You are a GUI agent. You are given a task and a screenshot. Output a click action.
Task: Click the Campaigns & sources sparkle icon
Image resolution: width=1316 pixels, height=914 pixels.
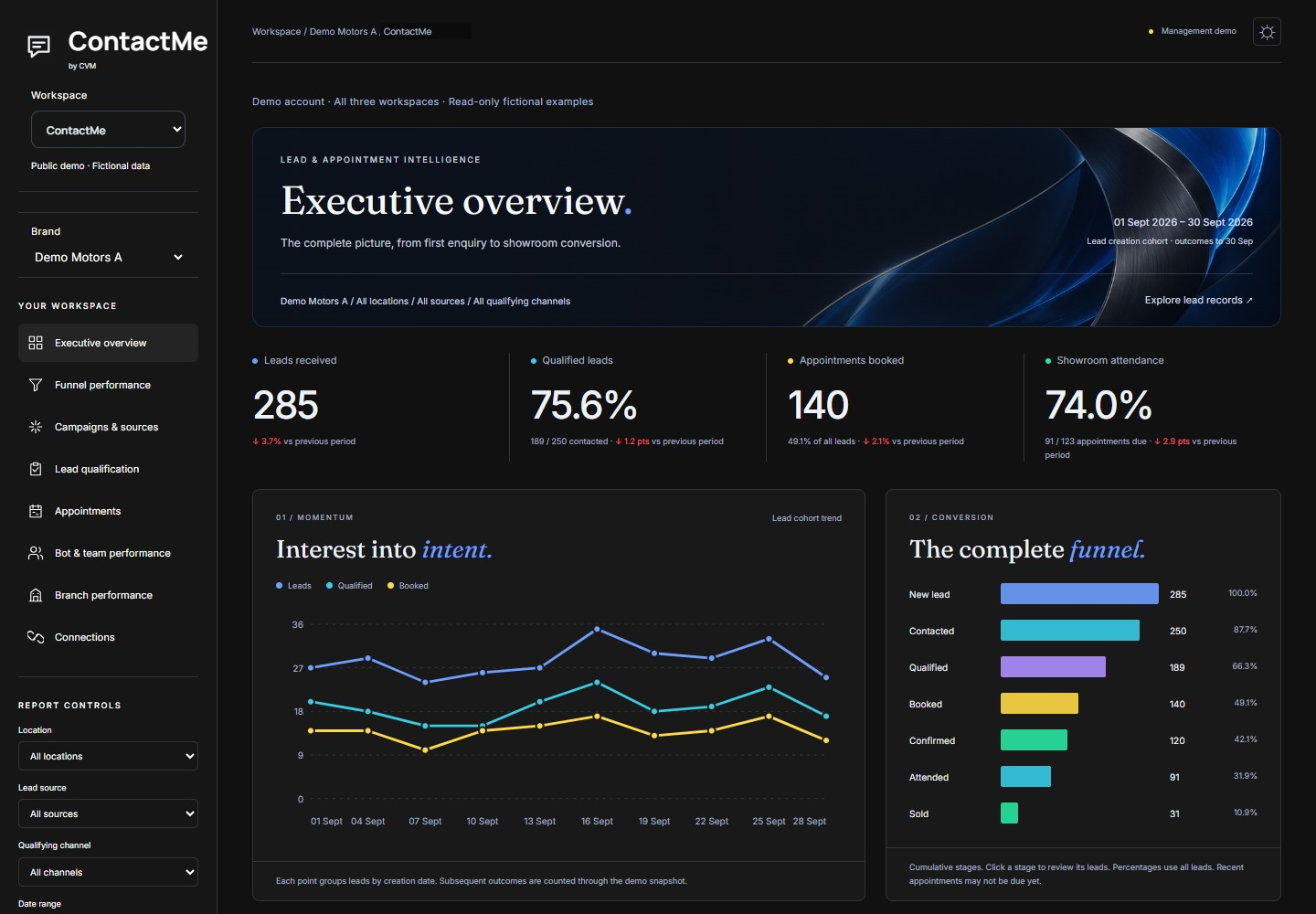click(36, 427)
